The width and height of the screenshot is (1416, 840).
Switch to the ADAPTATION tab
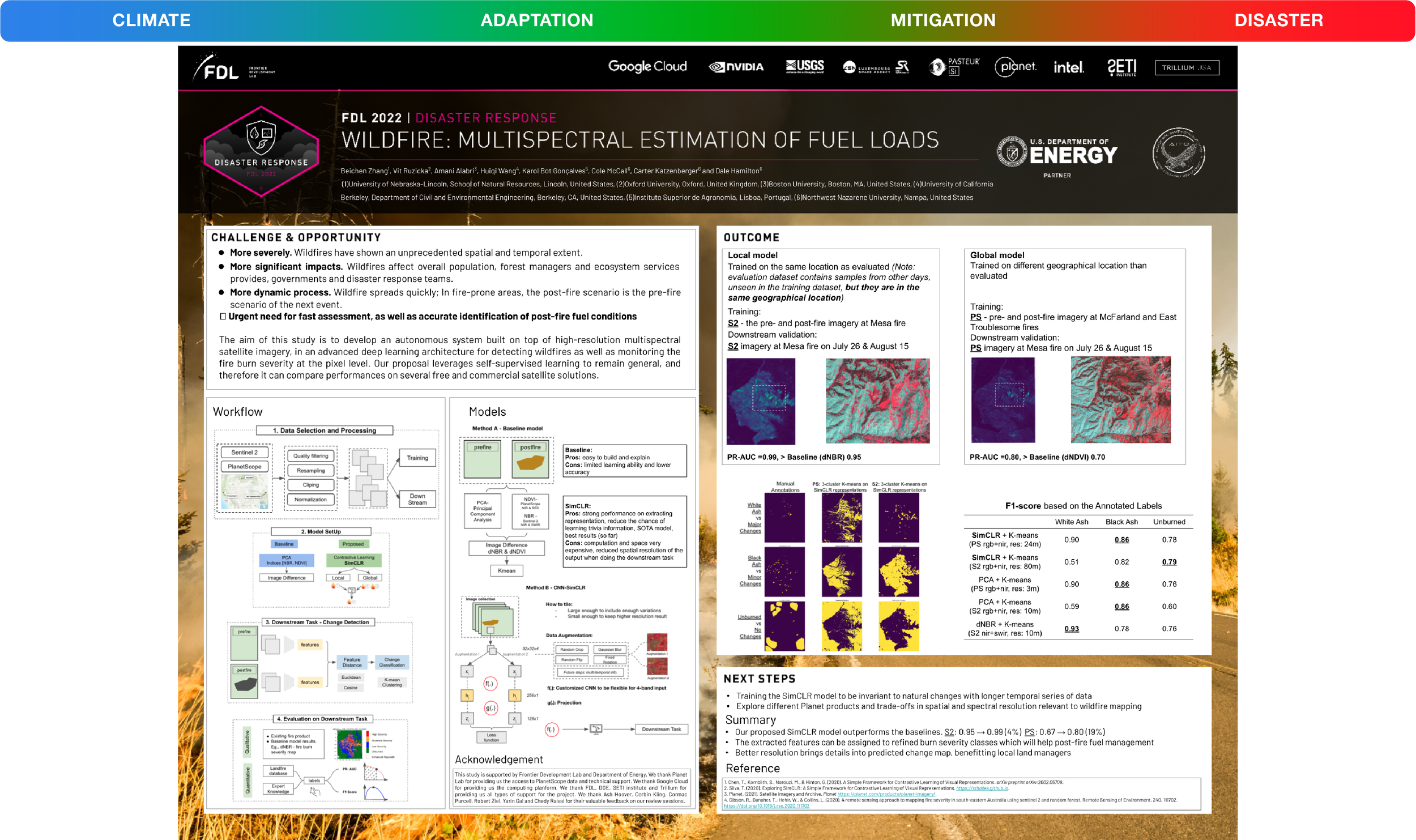[537, 20]
